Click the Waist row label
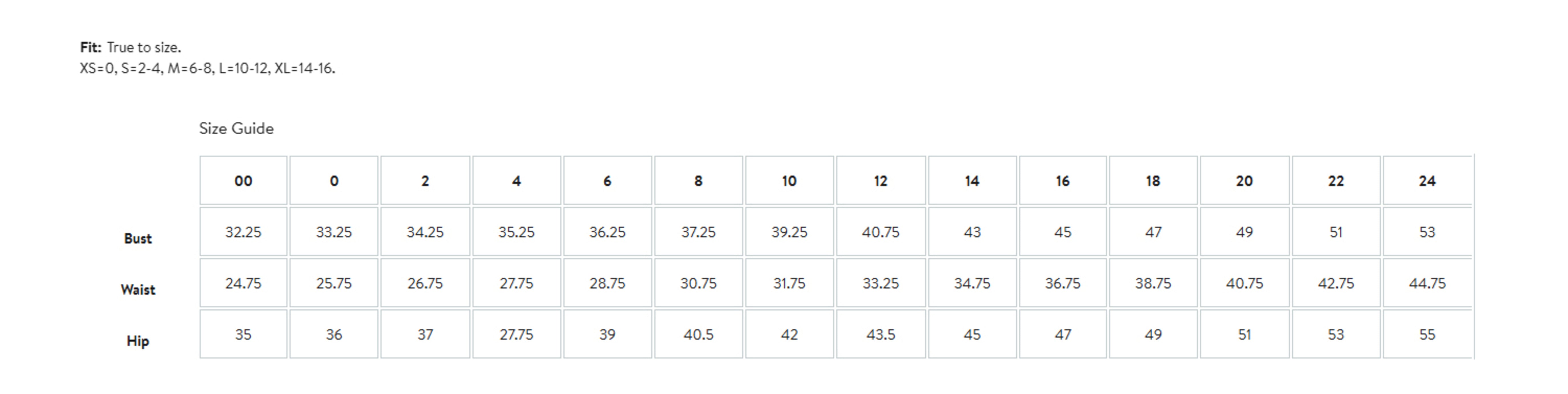This screenshot has height=394, width=1568. point(138,290)
